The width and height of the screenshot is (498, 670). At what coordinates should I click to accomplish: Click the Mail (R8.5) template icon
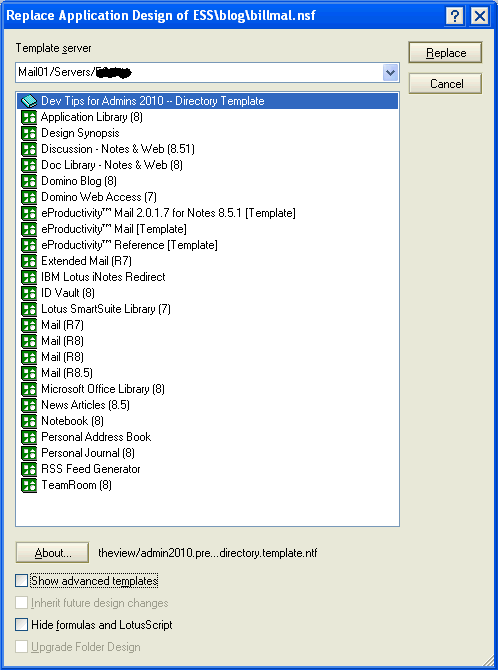click(x=29, y=373)
